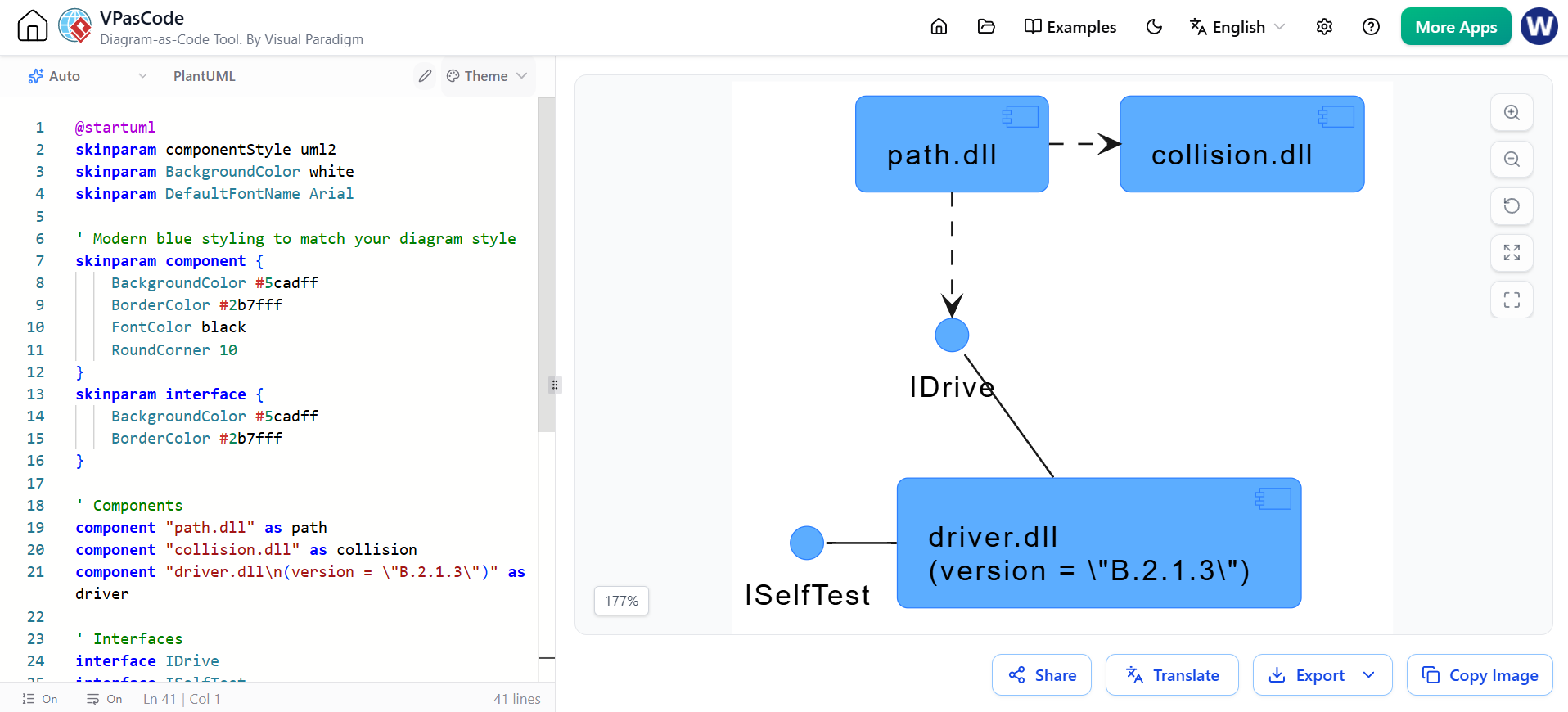This screenshot has width=1568, height=712.
Task: Click the 'DefaultFontName Arial' code line
Action: (214, 193)
